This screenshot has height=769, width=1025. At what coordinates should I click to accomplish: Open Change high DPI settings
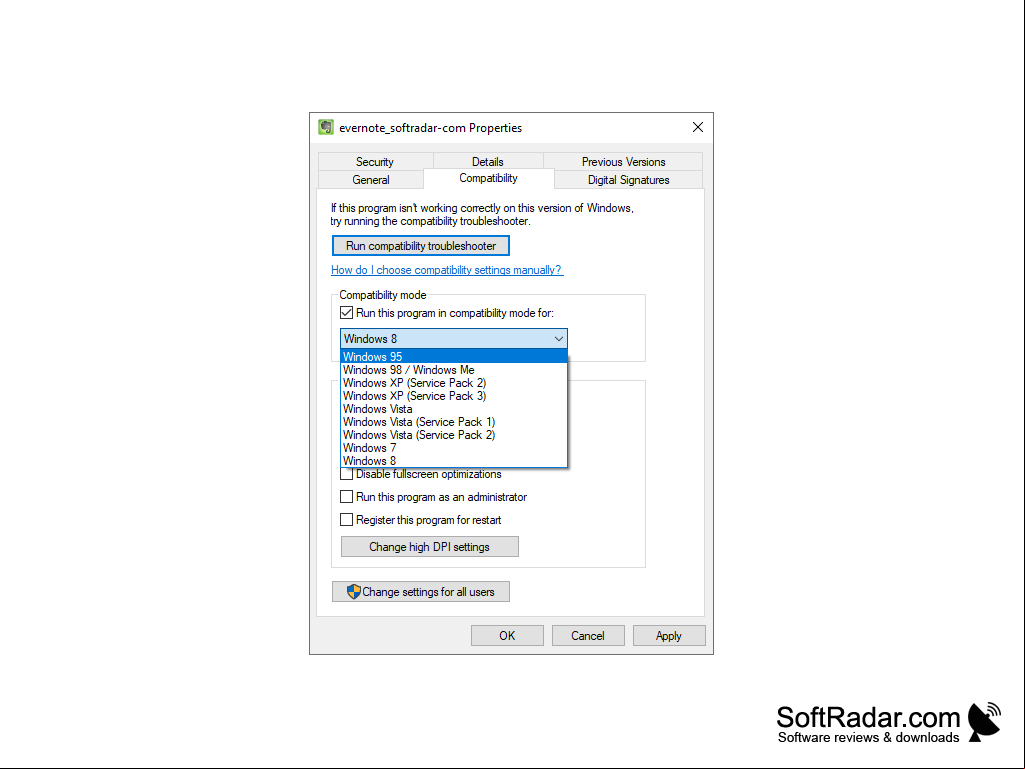coord(429,547)
